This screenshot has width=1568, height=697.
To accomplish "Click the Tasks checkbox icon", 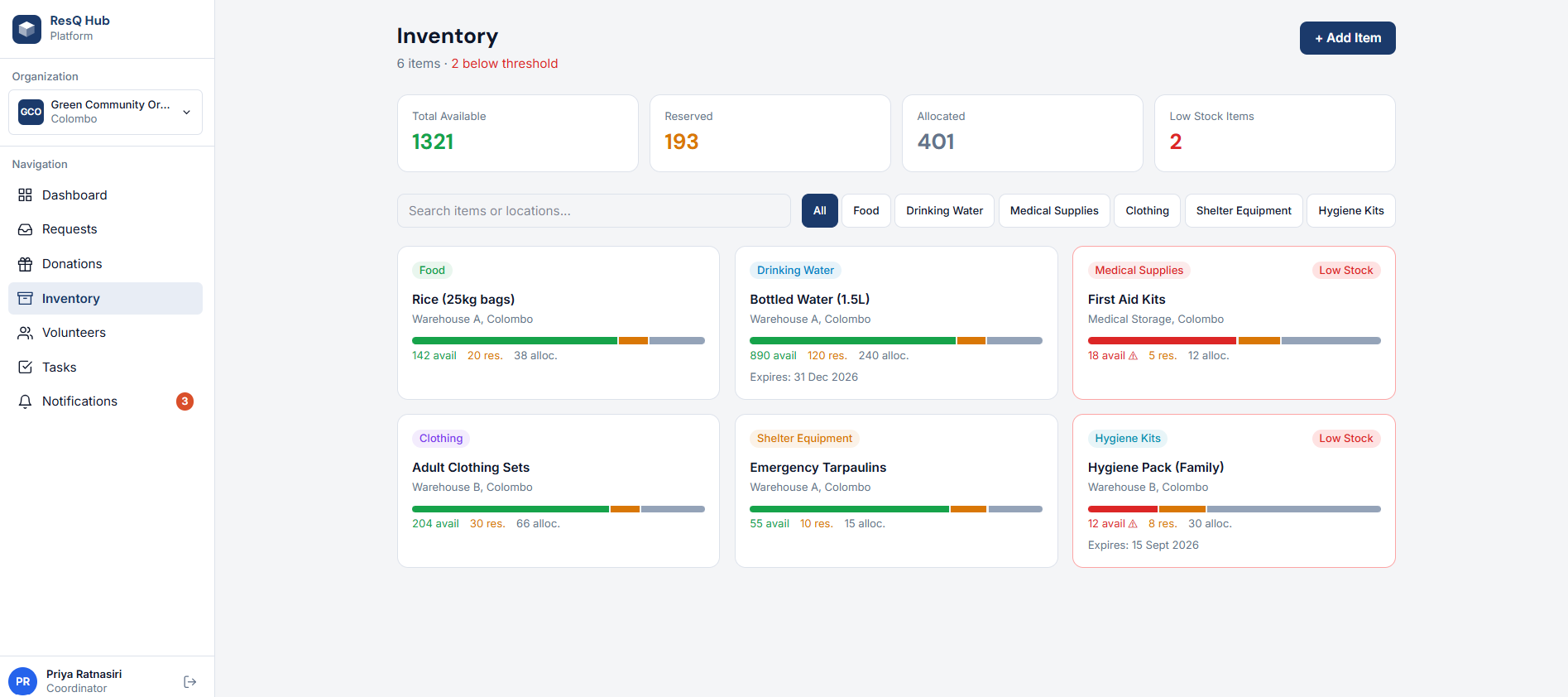I will click(x=26, y=368).
